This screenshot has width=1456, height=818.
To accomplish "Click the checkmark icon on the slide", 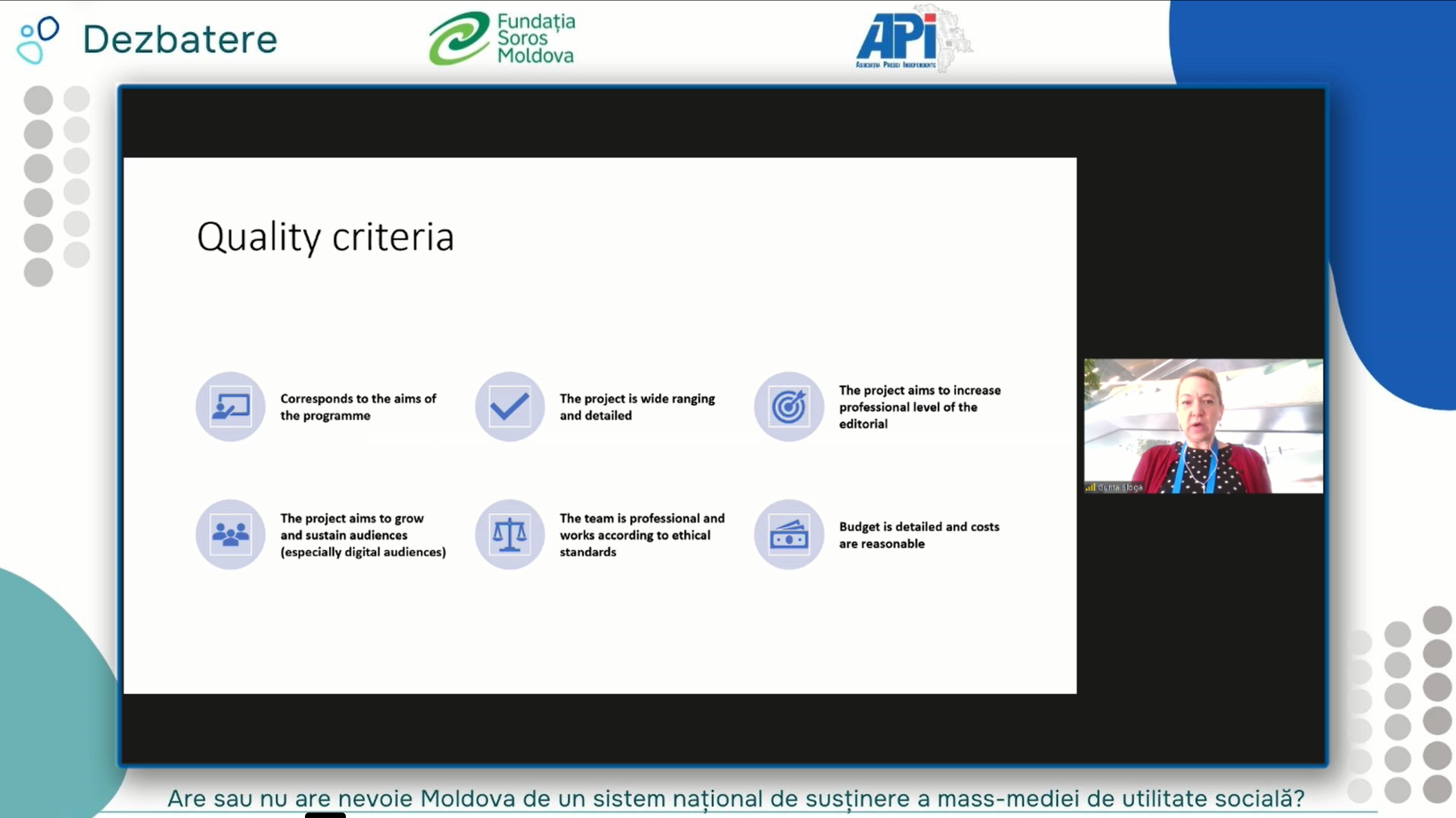I will [x=509, y=406].
